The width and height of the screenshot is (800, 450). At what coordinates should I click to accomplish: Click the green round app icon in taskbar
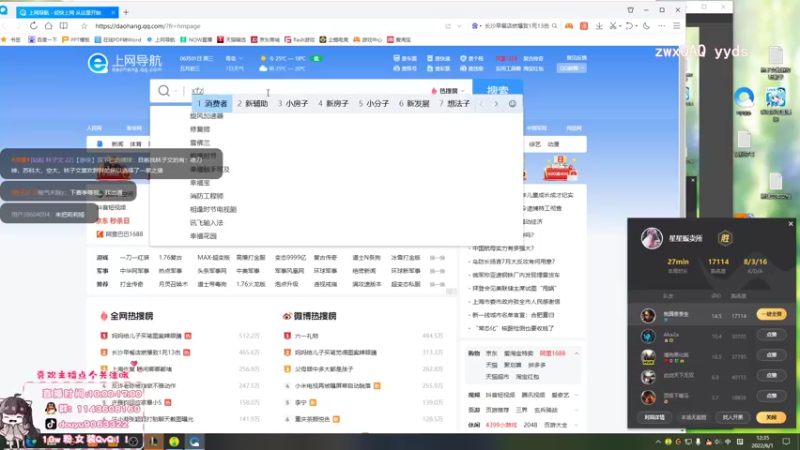[x=174, y=442]
